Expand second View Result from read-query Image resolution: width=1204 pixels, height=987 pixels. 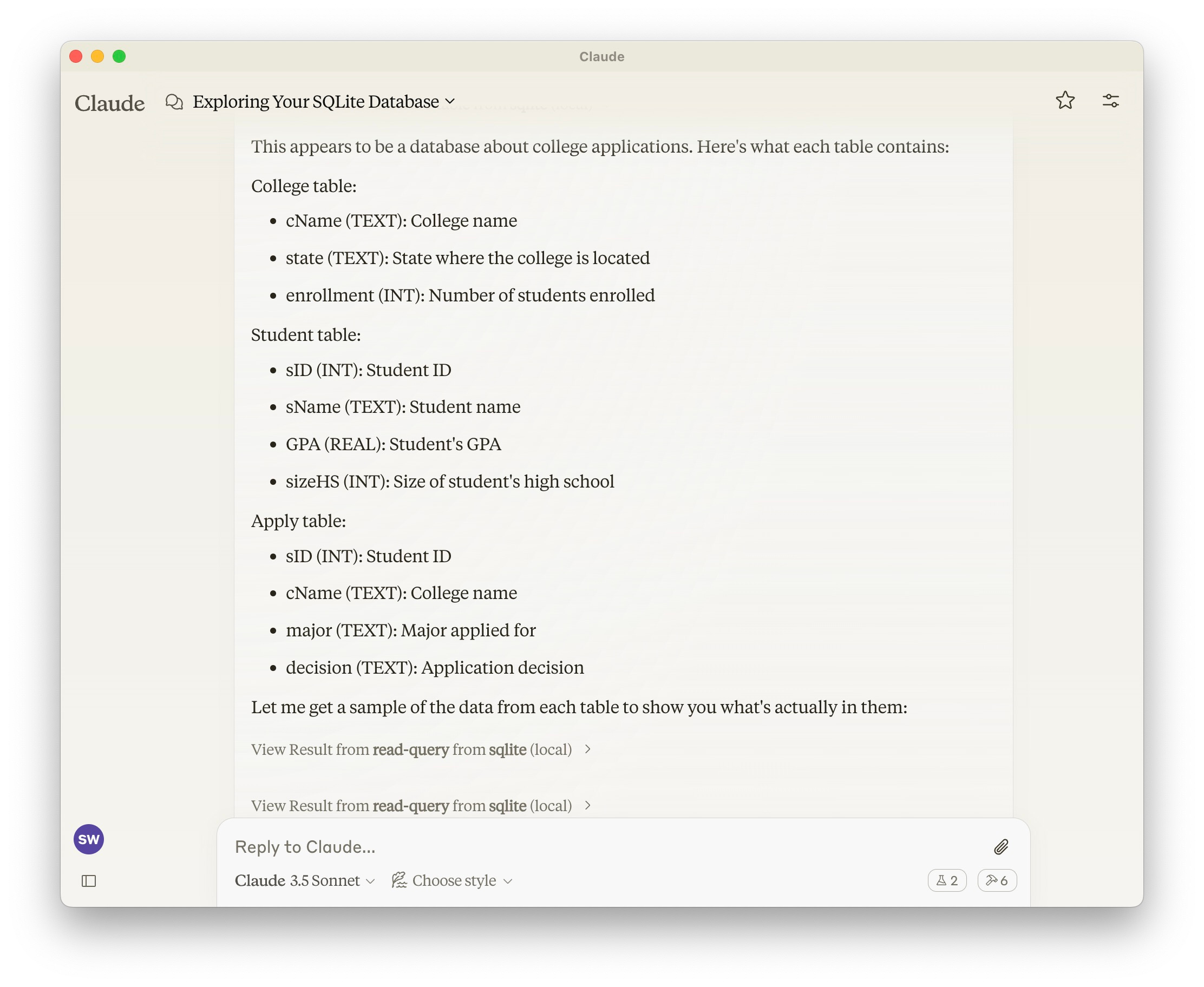[421, 806]
